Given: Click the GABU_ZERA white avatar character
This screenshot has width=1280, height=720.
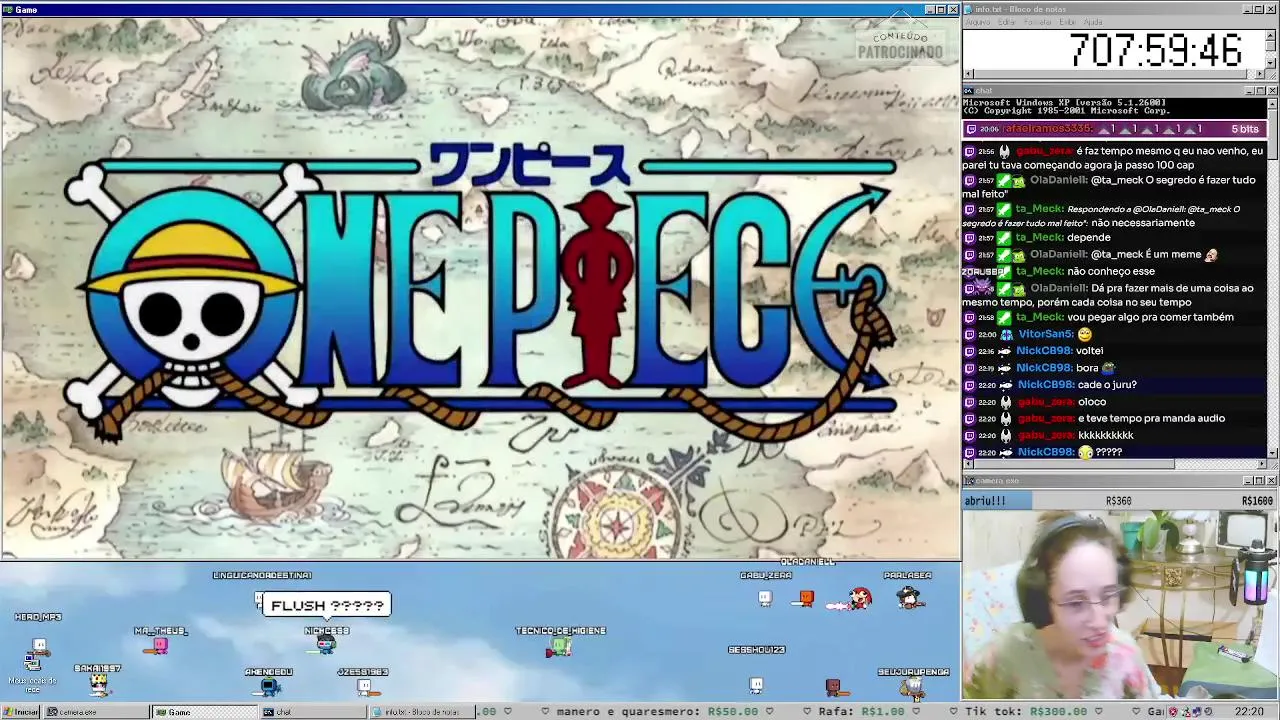Looking at the screenshot, I should 765,598.
